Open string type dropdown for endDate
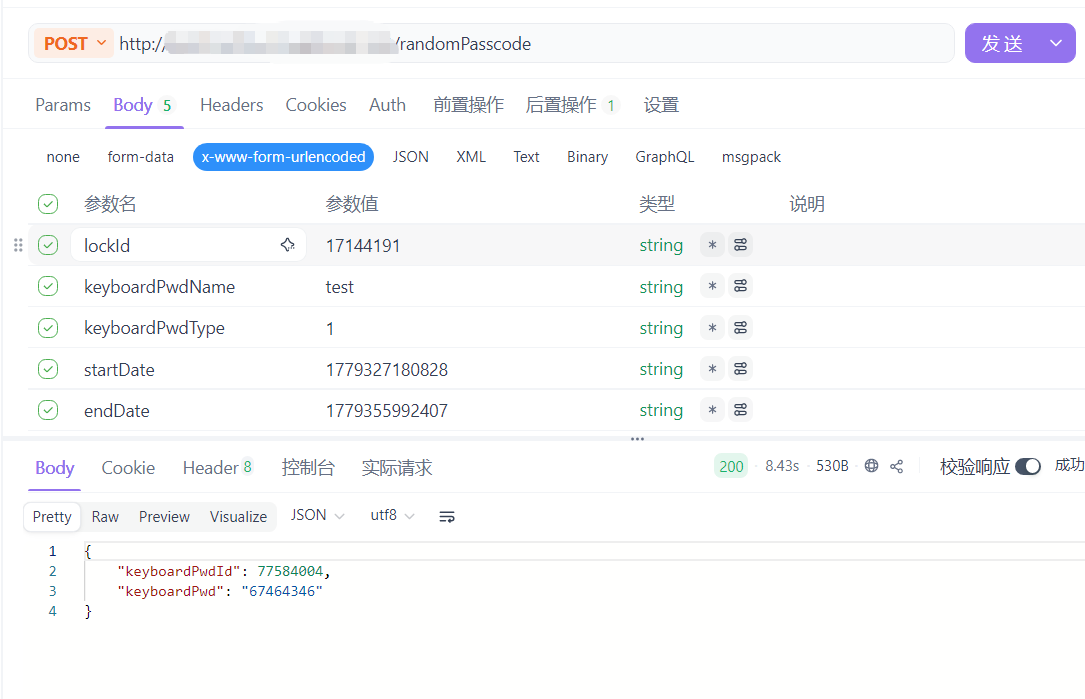The width and height of the screenshot is (1085, 699). 661,410
